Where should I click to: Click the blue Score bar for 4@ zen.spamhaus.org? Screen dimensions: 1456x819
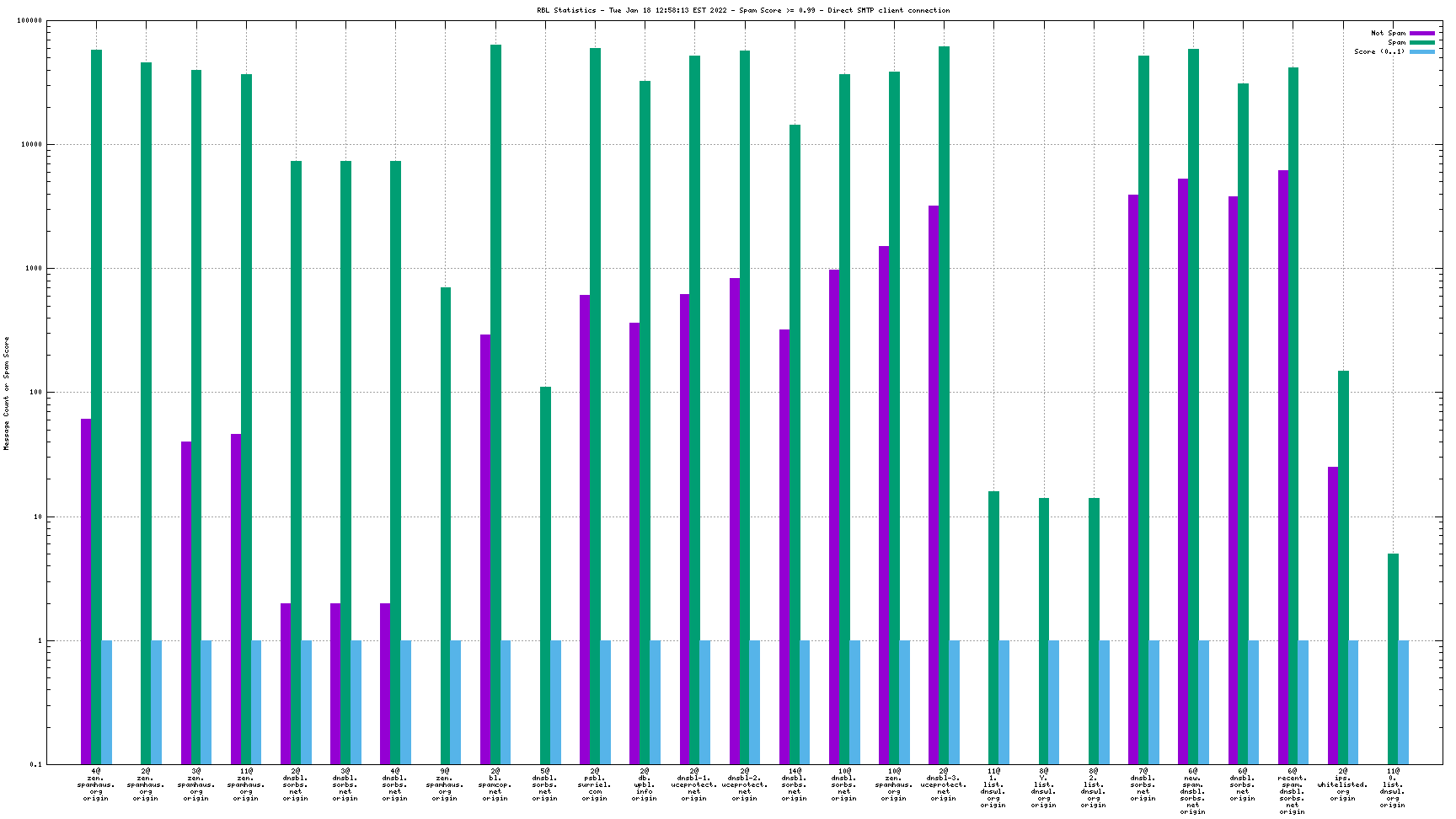107,702
